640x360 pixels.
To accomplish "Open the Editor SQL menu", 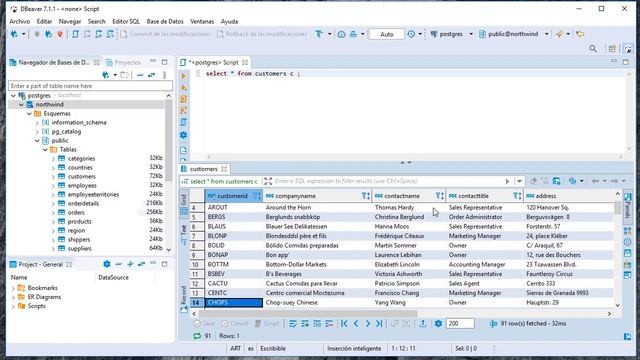I will (x=126, y=21).
